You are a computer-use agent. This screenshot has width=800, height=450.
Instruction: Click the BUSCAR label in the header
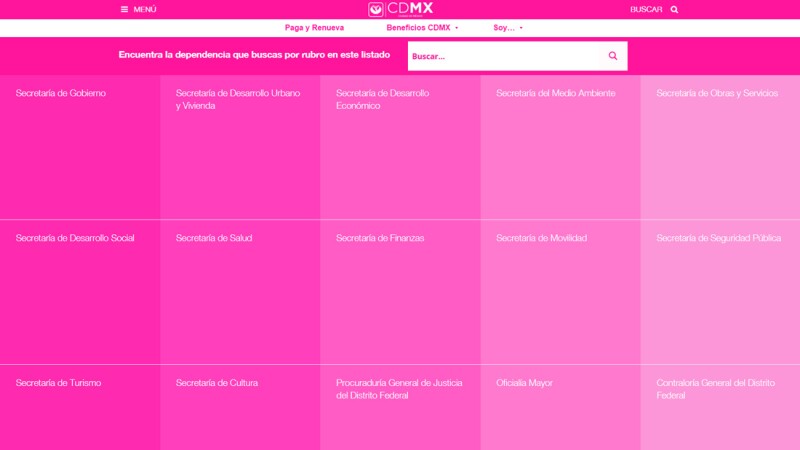[646, 9]
